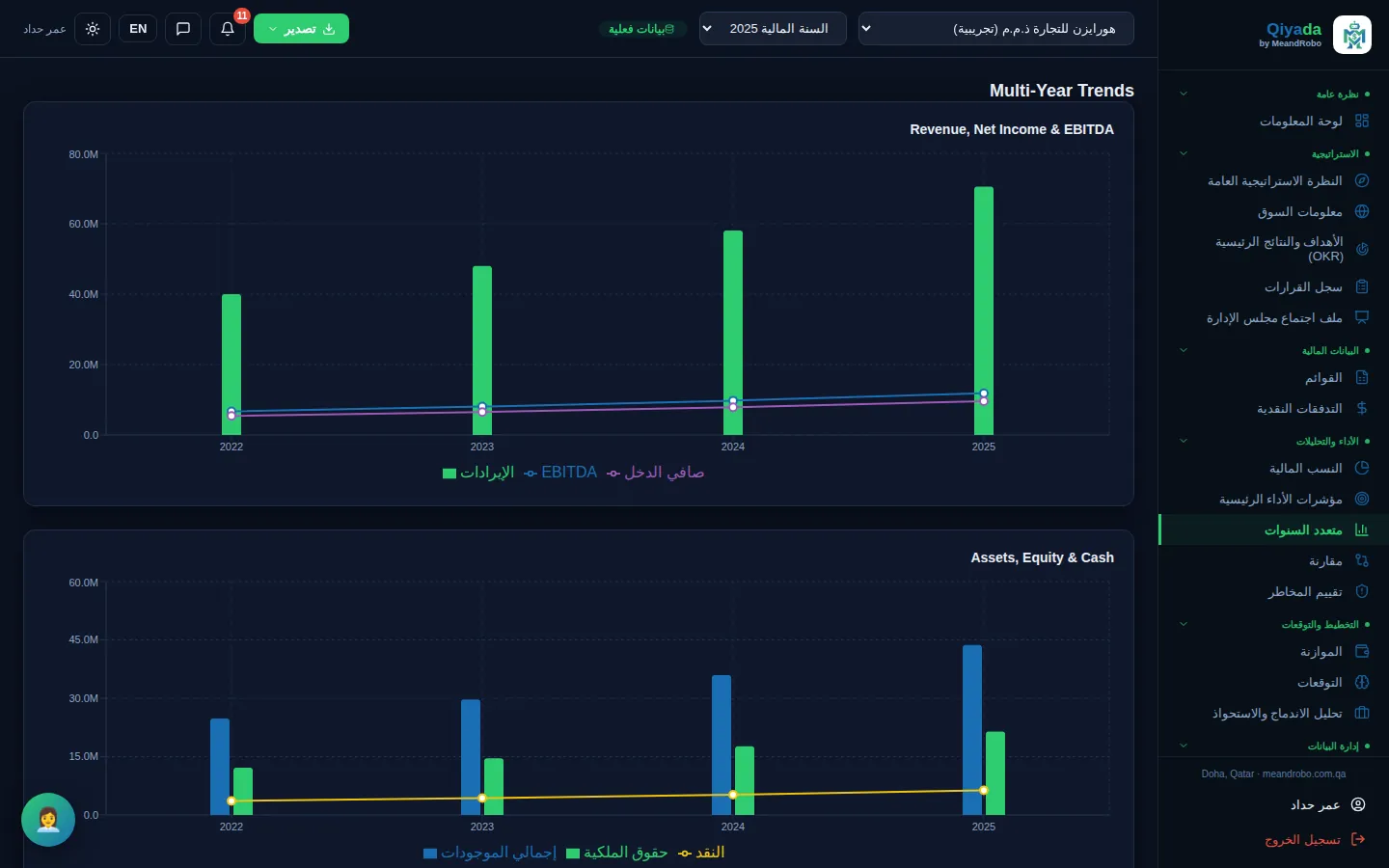1389x868 pixels.
Task: Click the KPIs target icon
Action: click(1362, 499)
